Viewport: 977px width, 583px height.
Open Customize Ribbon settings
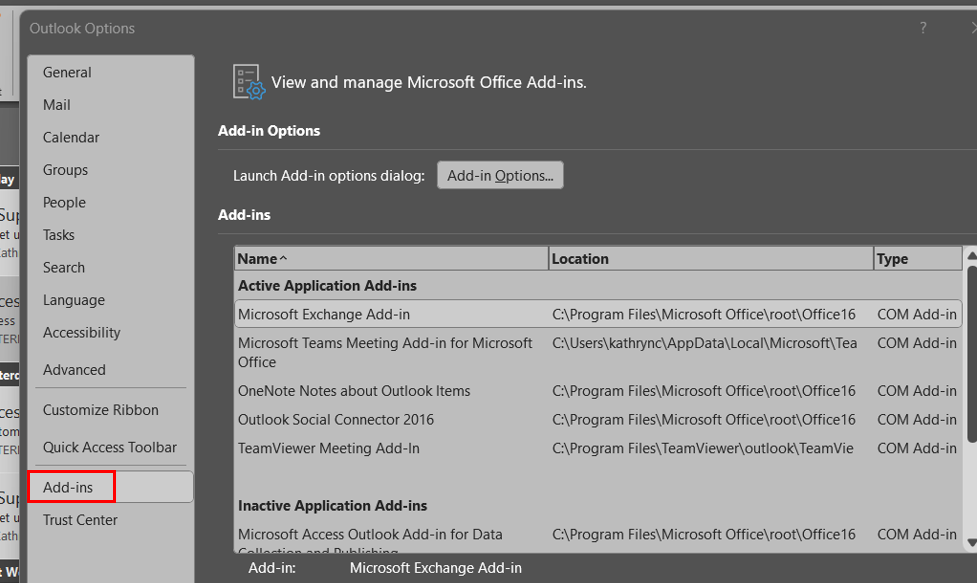pos(100,410)
